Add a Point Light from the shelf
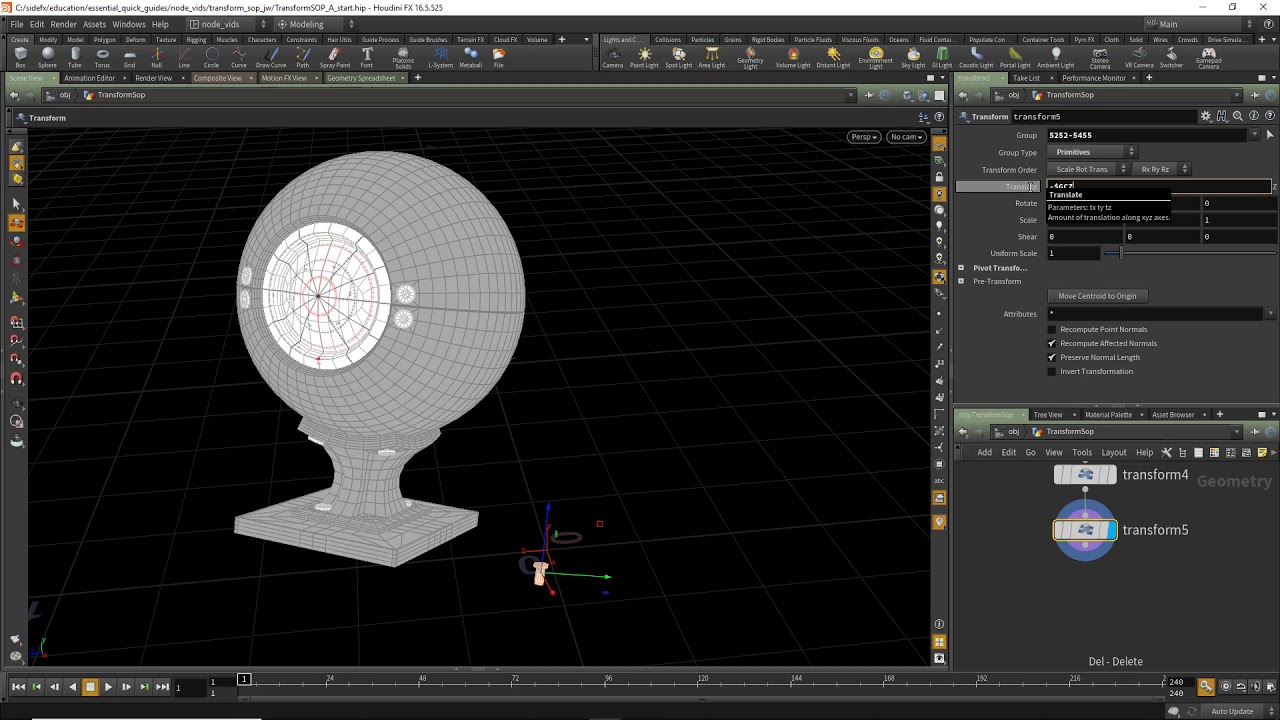This screenshot has height=720, width=1280. 644,58
